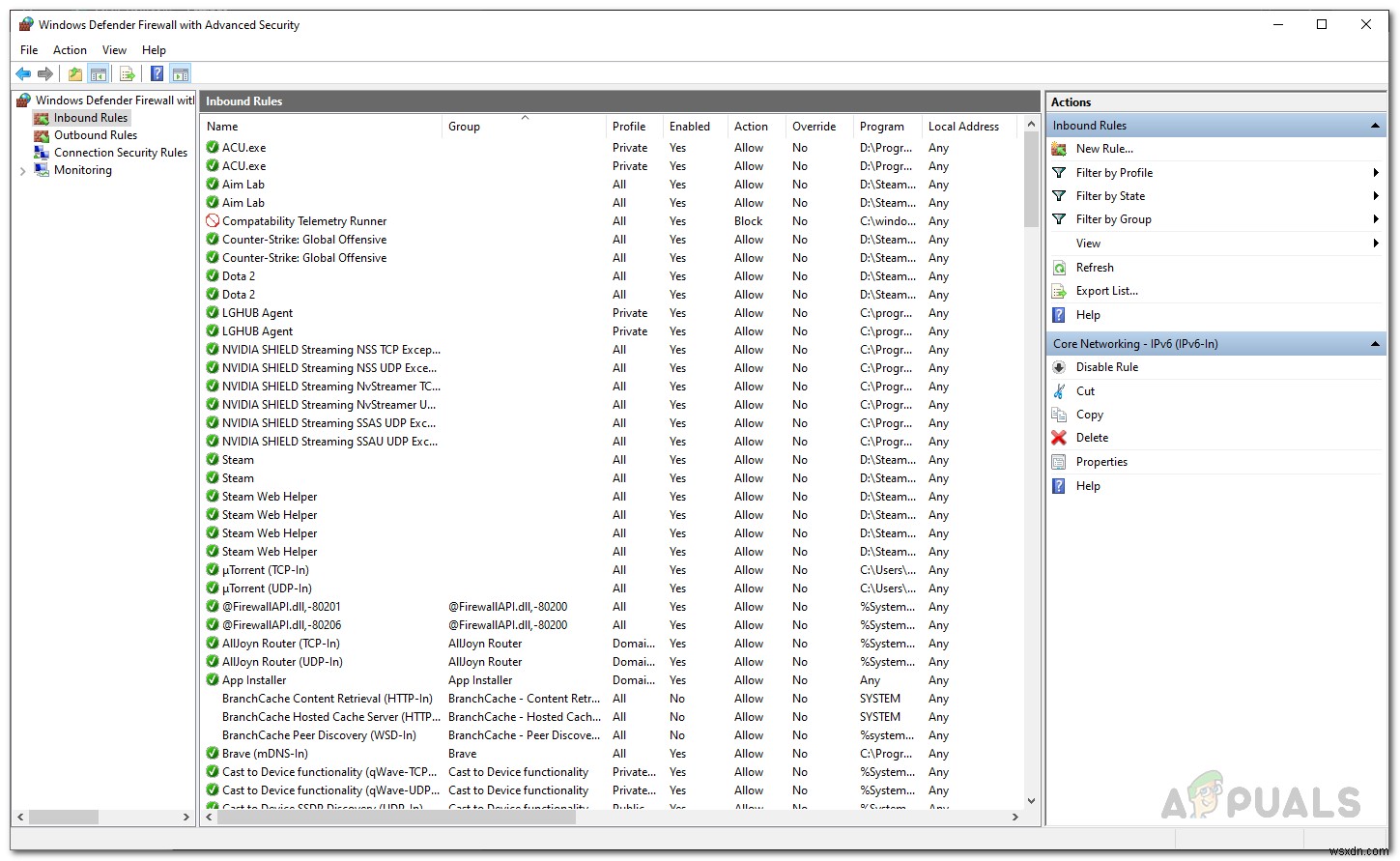
Task: Click the red Delete icon in Actions
Action: pos(1059,438)
